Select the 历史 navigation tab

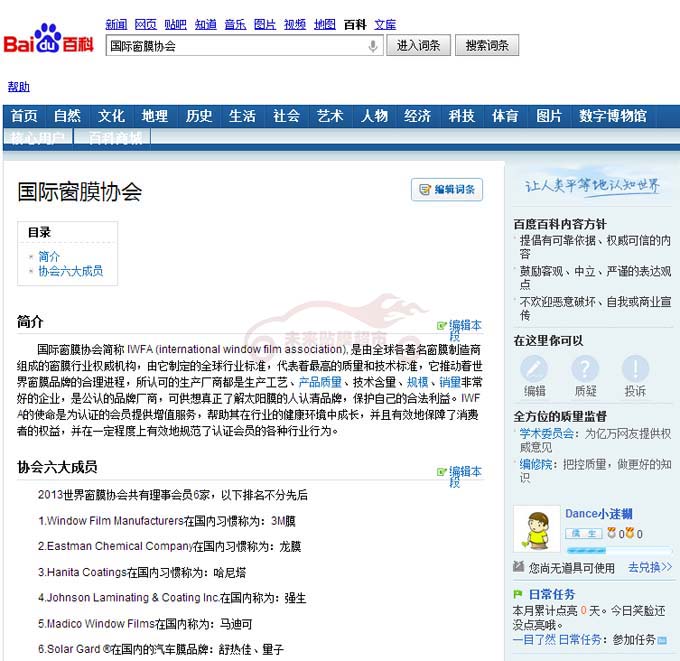[199, 116]
